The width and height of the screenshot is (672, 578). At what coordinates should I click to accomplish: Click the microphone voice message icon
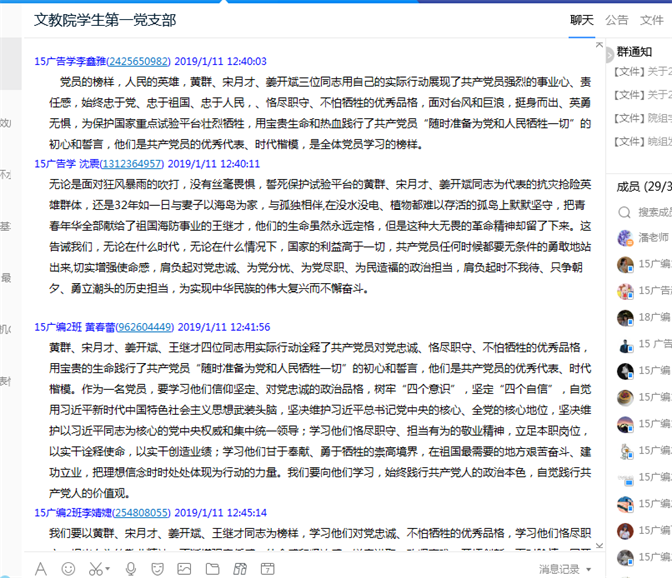pyautogui.click(x=130, y=568)
